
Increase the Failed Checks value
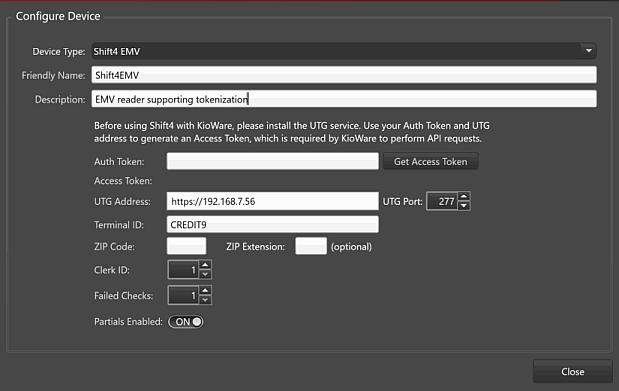pyautogui.click(x=205, y=291)
